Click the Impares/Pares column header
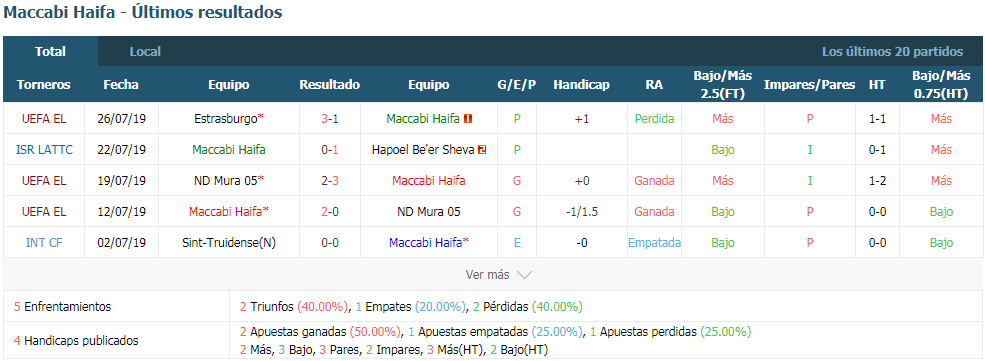The image size is (985, 361). (809, 85)
